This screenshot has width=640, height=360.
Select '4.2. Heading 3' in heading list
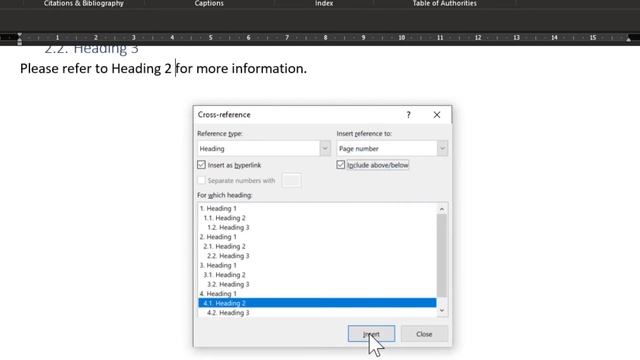coord(317,313)
